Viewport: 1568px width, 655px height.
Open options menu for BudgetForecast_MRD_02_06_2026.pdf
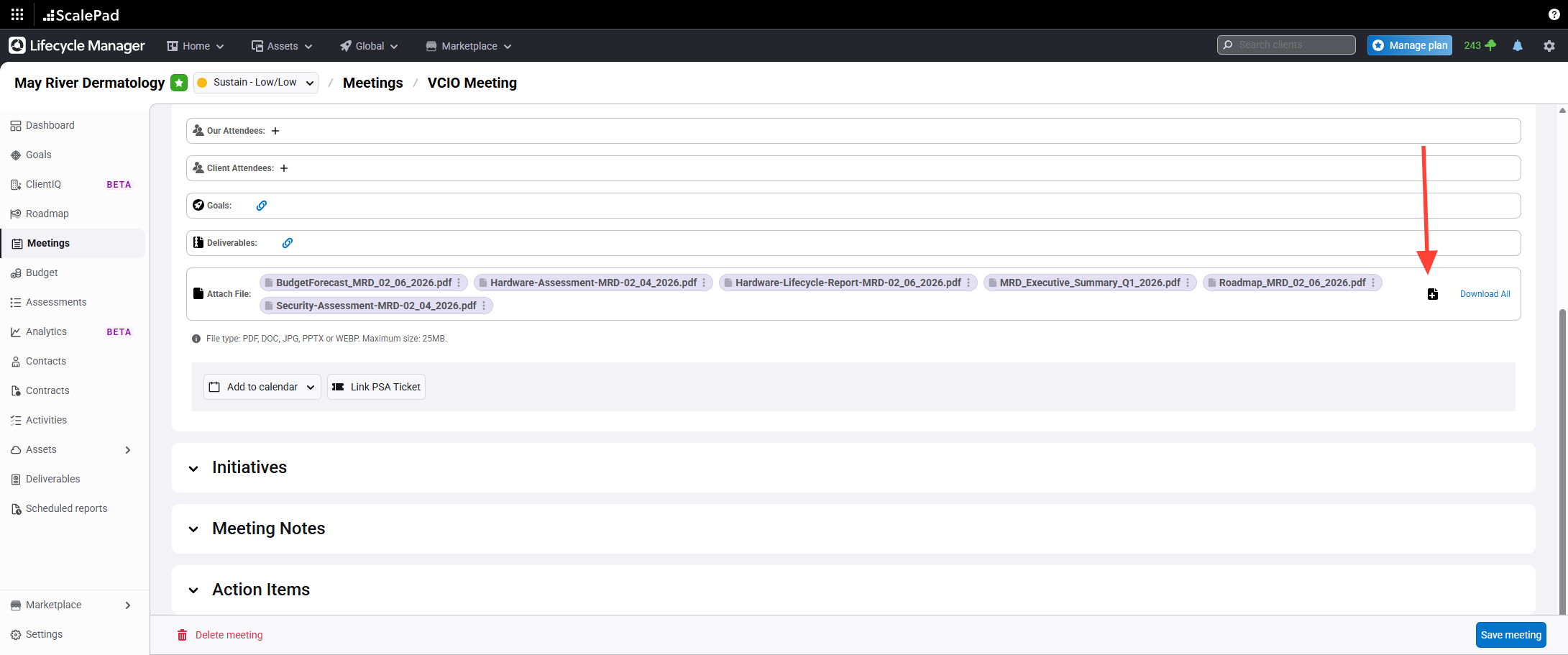pos(459,283)
